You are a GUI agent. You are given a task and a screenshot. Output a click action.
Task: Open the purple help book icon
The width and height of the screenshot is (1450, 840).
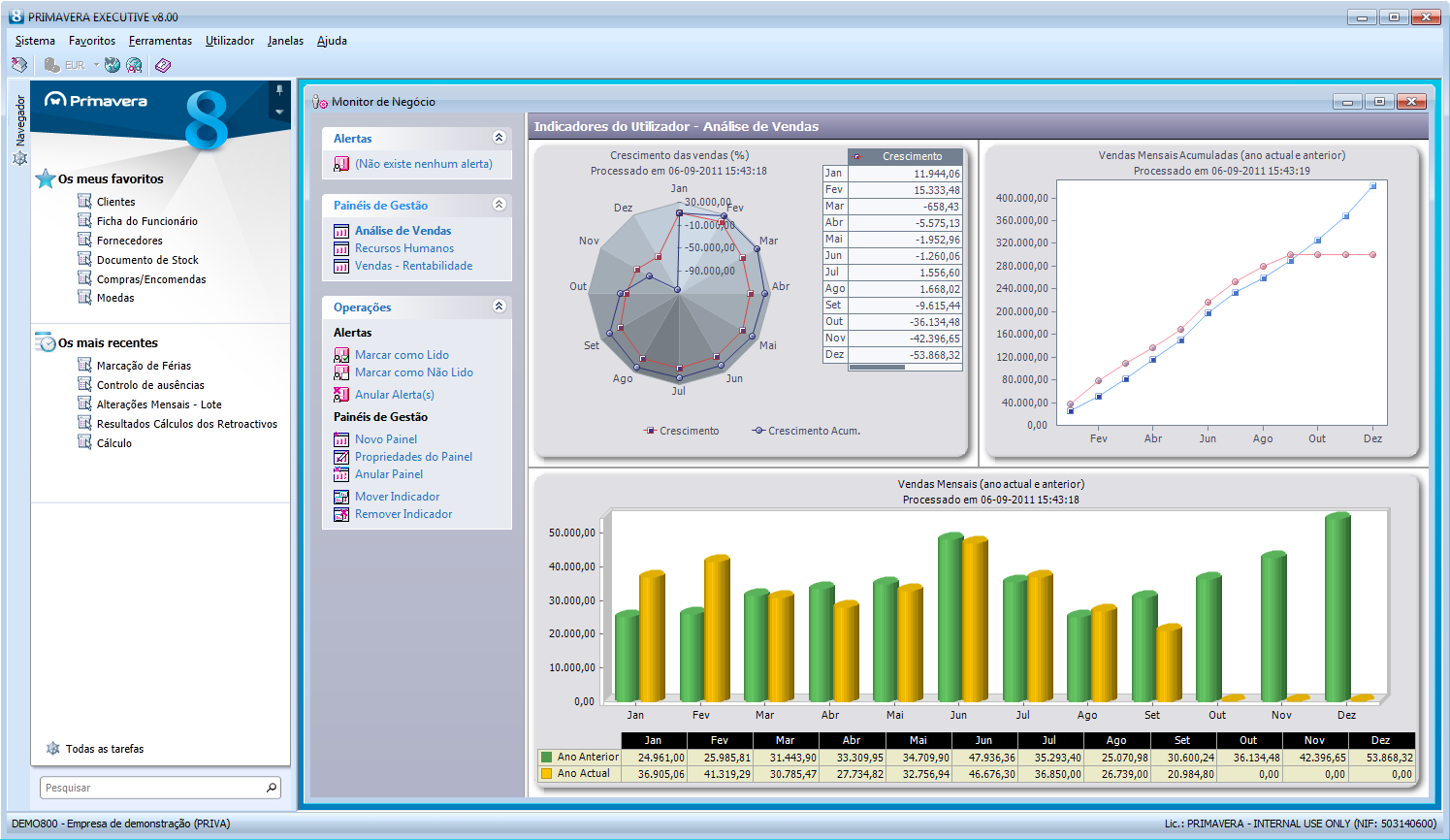[x=162, y=65]
